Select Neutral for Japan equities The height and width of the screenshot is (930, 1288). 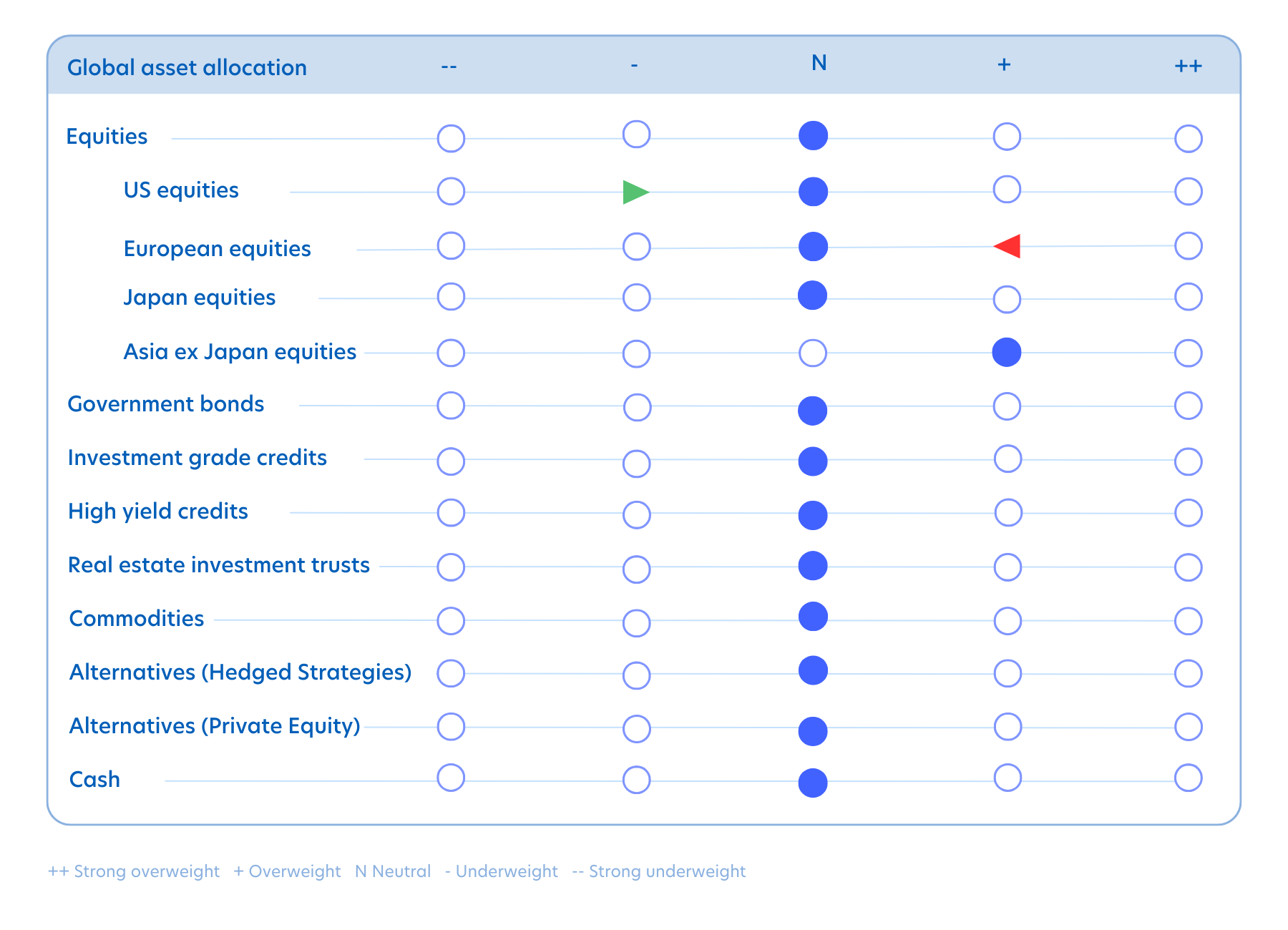pos(812,295)
